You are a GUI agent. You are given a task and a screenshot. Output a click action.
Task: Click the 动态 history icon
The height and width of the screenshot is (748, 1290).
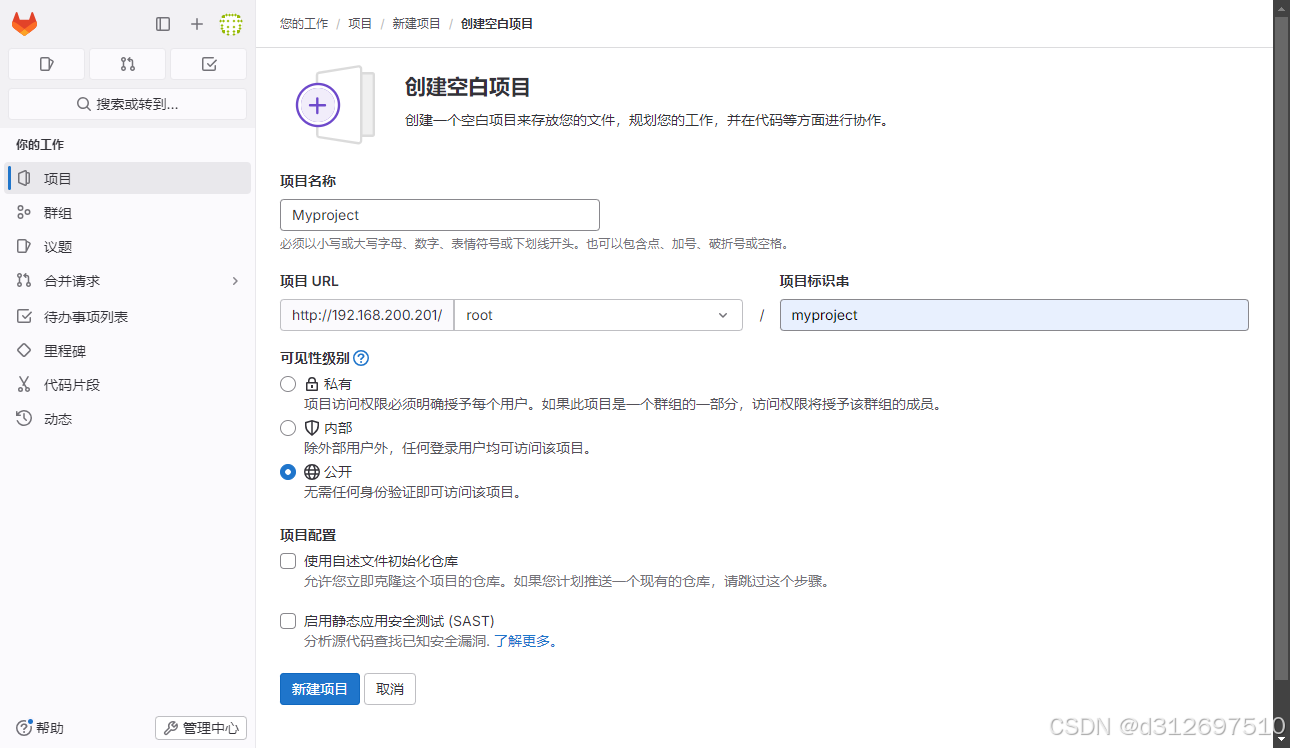pos(24,419)
